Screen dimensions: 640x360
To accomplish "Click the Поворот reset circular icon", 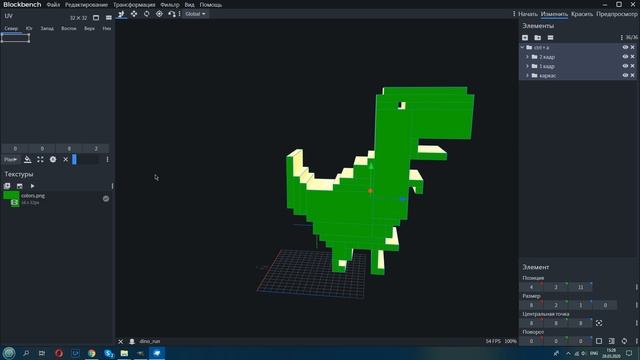I will [624, 341].
